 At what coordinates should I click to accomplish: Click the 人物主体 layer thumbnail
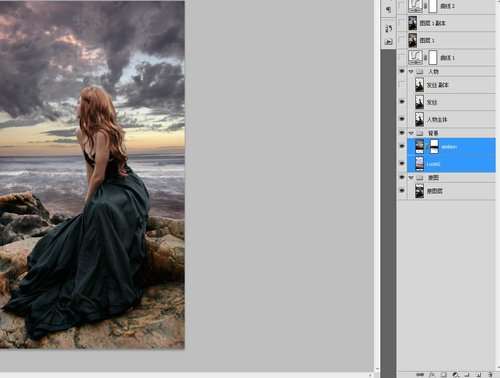(419, 119)
